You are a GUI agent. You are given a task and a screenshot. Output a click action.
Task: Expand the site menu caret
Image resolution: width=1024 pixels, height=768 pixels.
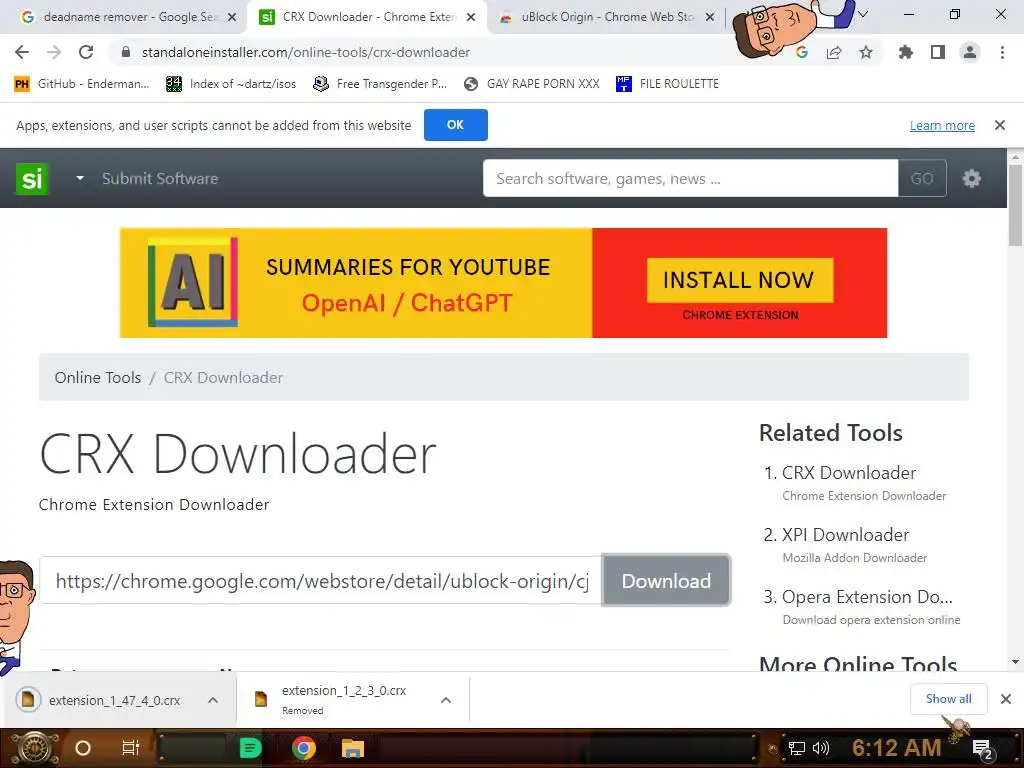80,178
